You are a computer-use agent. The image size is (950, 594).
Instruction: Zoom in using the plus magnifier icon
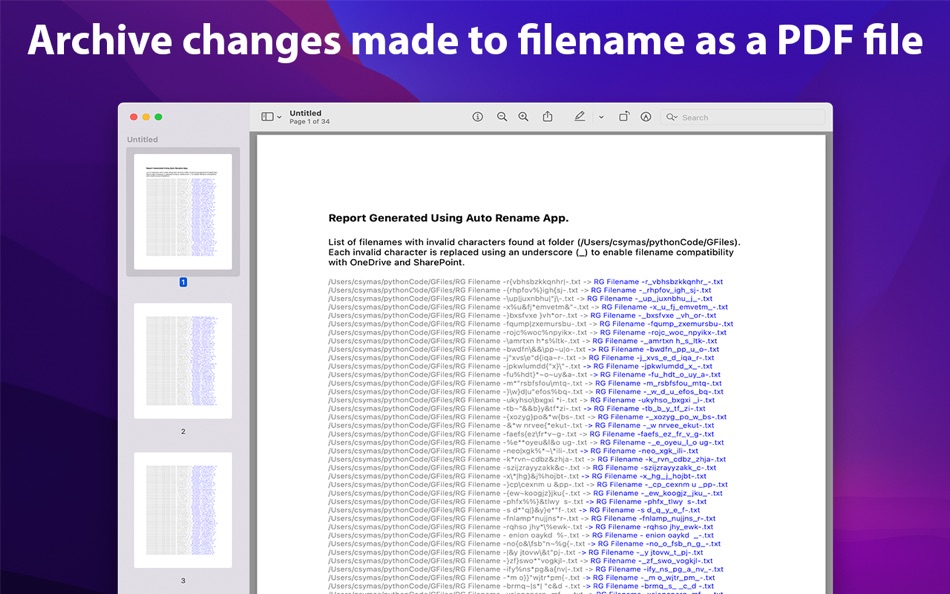click(x=523, y=117)
